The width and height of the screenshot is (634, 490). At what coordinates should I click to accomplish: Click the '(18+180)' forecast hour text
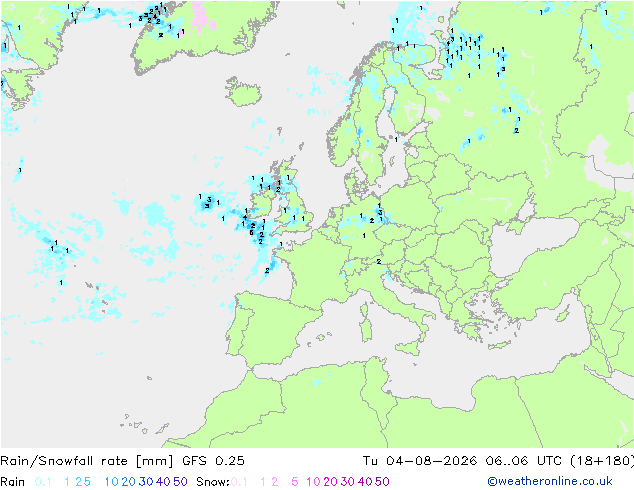(602, 461)
